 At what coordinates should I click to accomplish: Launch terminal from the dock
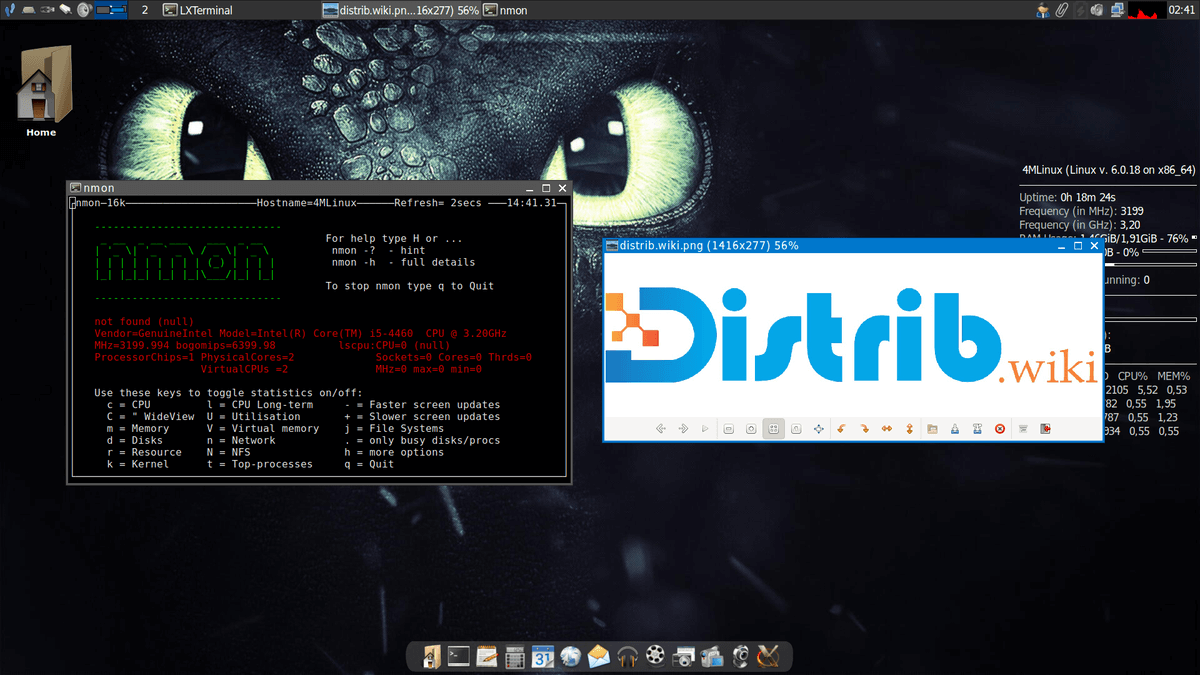[x=459, y=657]
